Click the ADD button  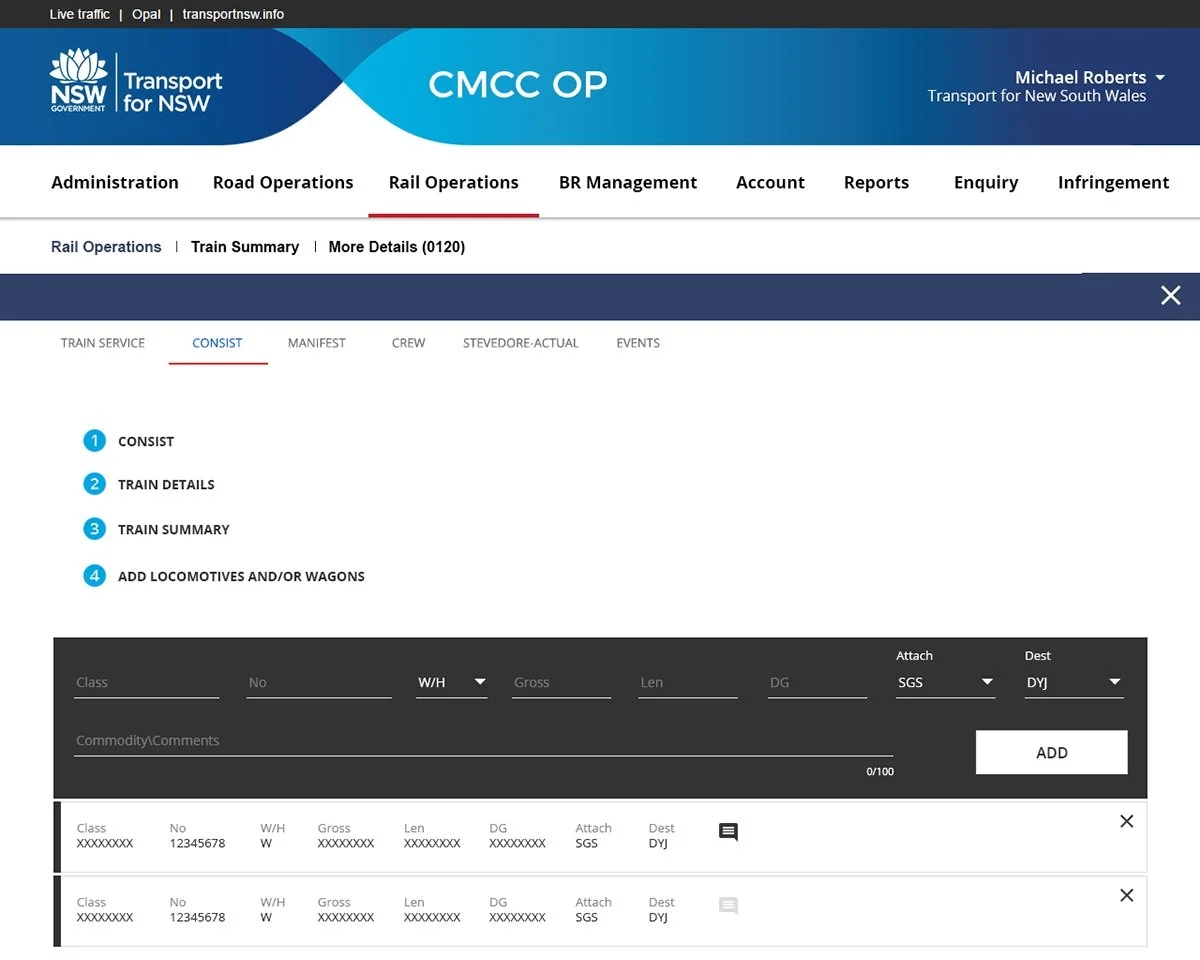coord(1051,752)
